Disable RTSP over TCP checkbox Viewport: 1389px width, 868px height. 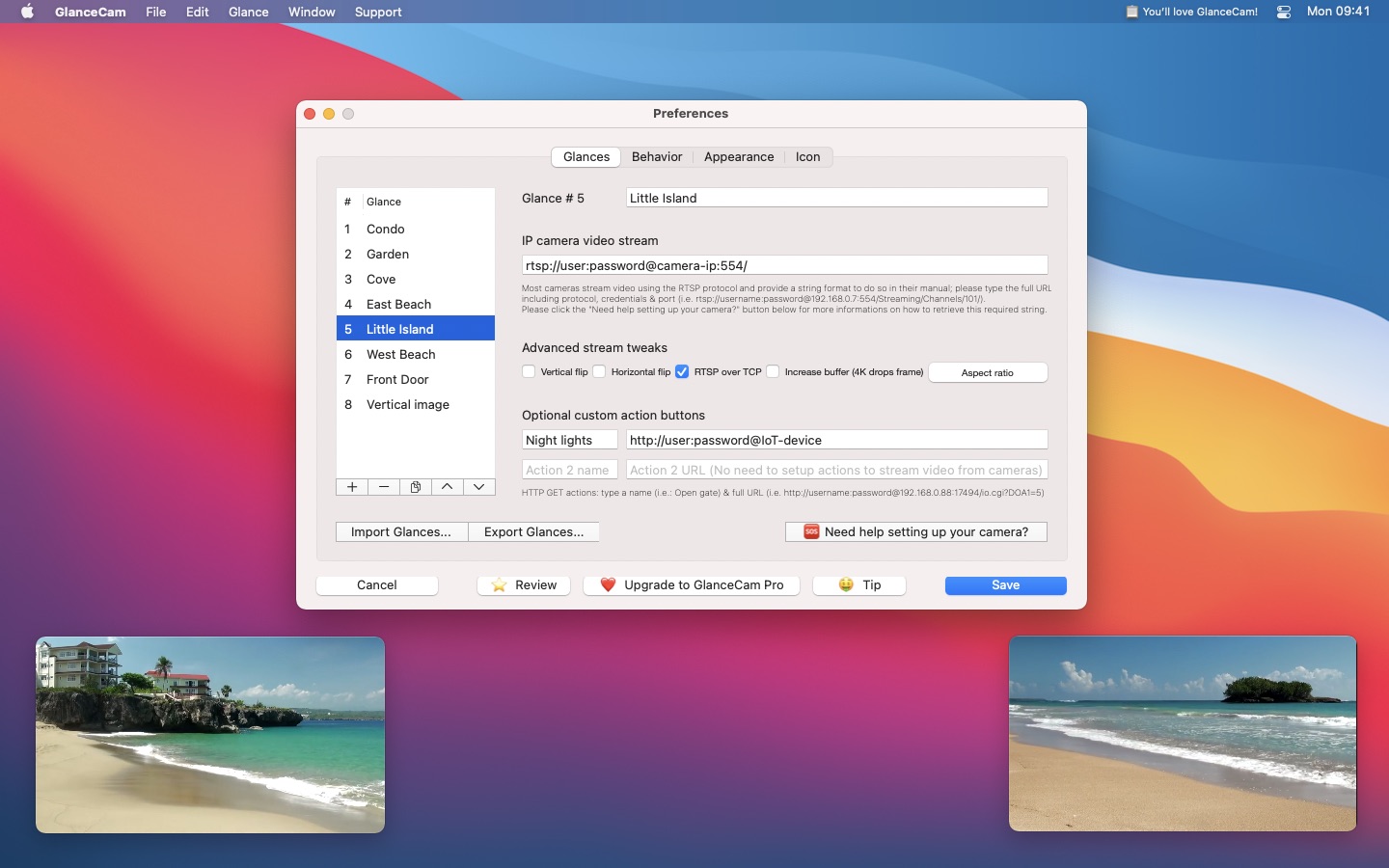point(682,371)
